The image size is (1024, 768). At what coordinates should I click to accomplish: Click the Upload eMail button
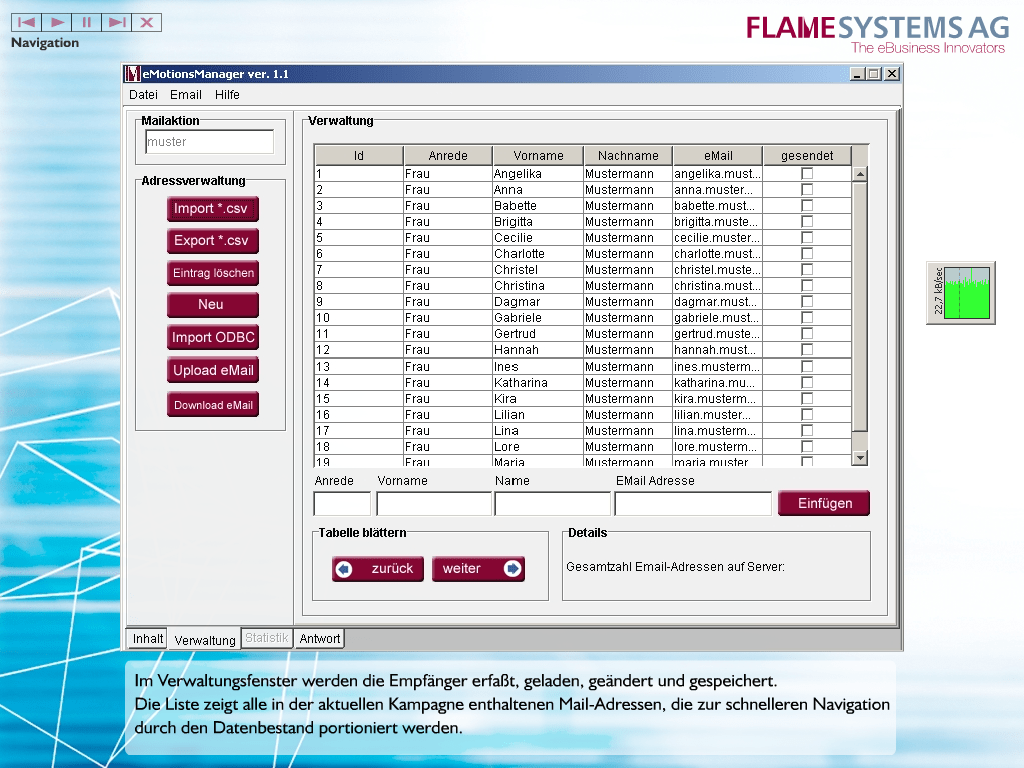click(212, 370)
